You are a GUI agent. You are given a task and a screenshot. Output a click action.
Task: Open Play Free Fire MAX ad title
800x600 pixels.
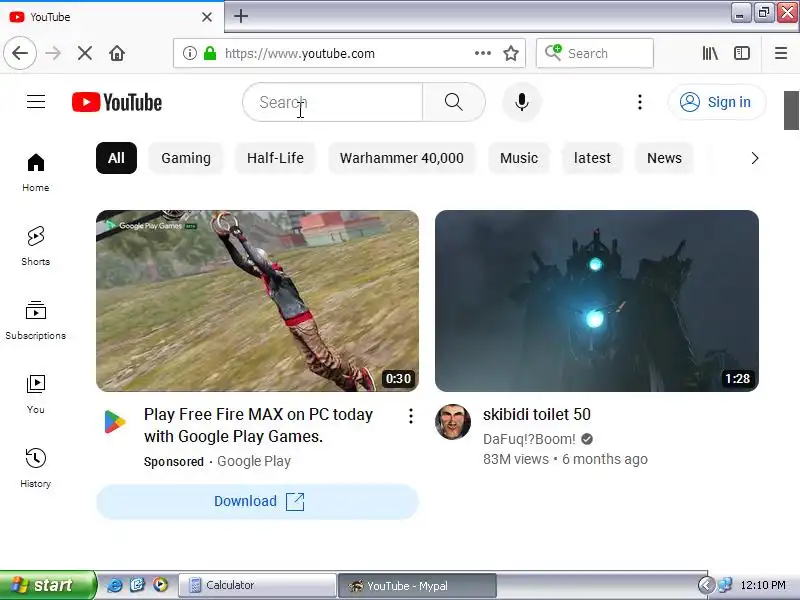click(x=259, y=425)
